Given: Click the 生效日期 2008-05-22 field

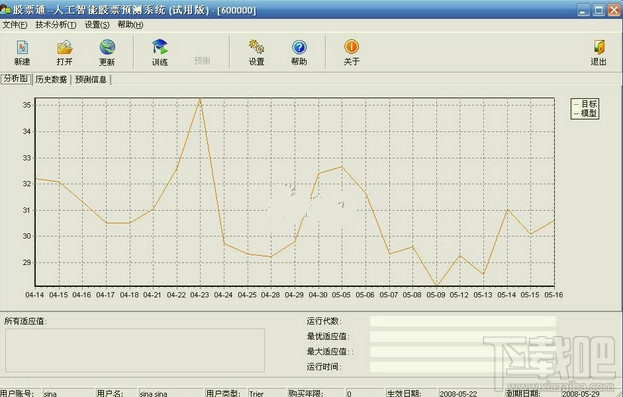Looking at the screenshot, I should pos(470,393).
